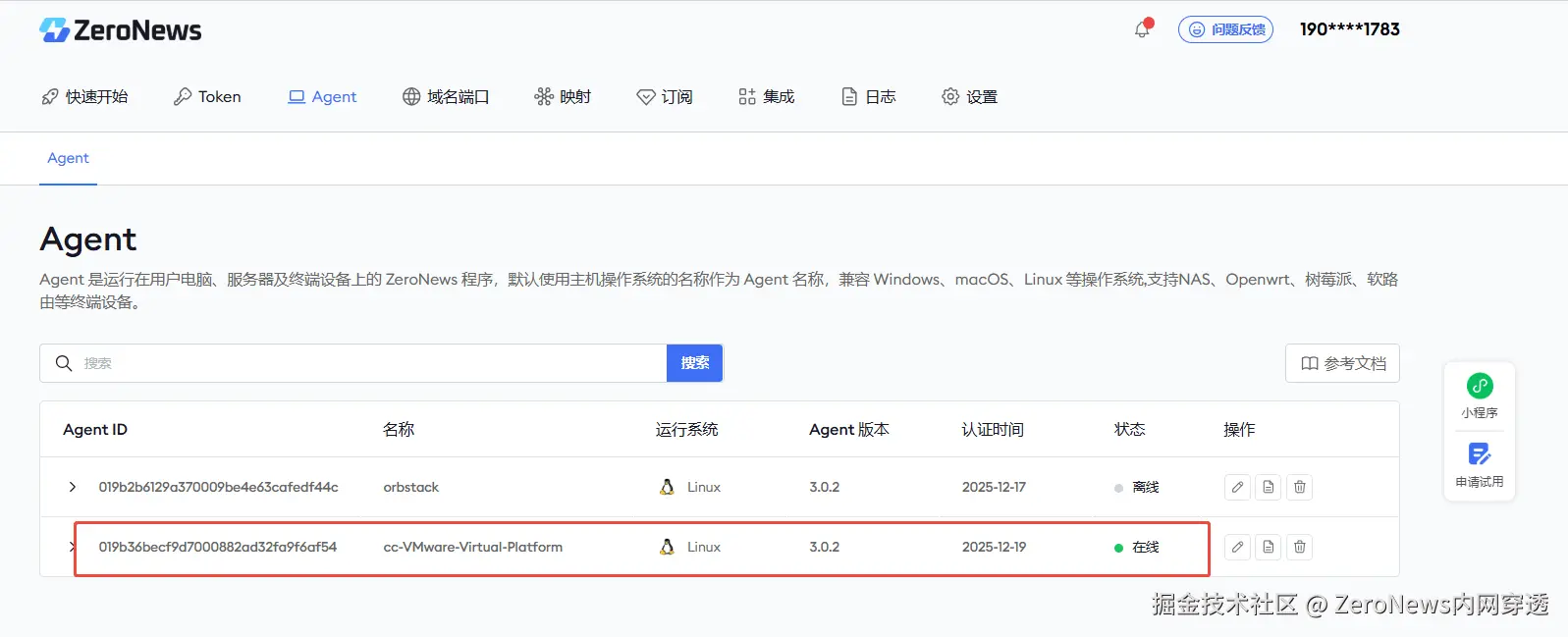Click Linux icon in orbstack row
The width and height of the screenshot is (1568, 637).
pos(668,487)
